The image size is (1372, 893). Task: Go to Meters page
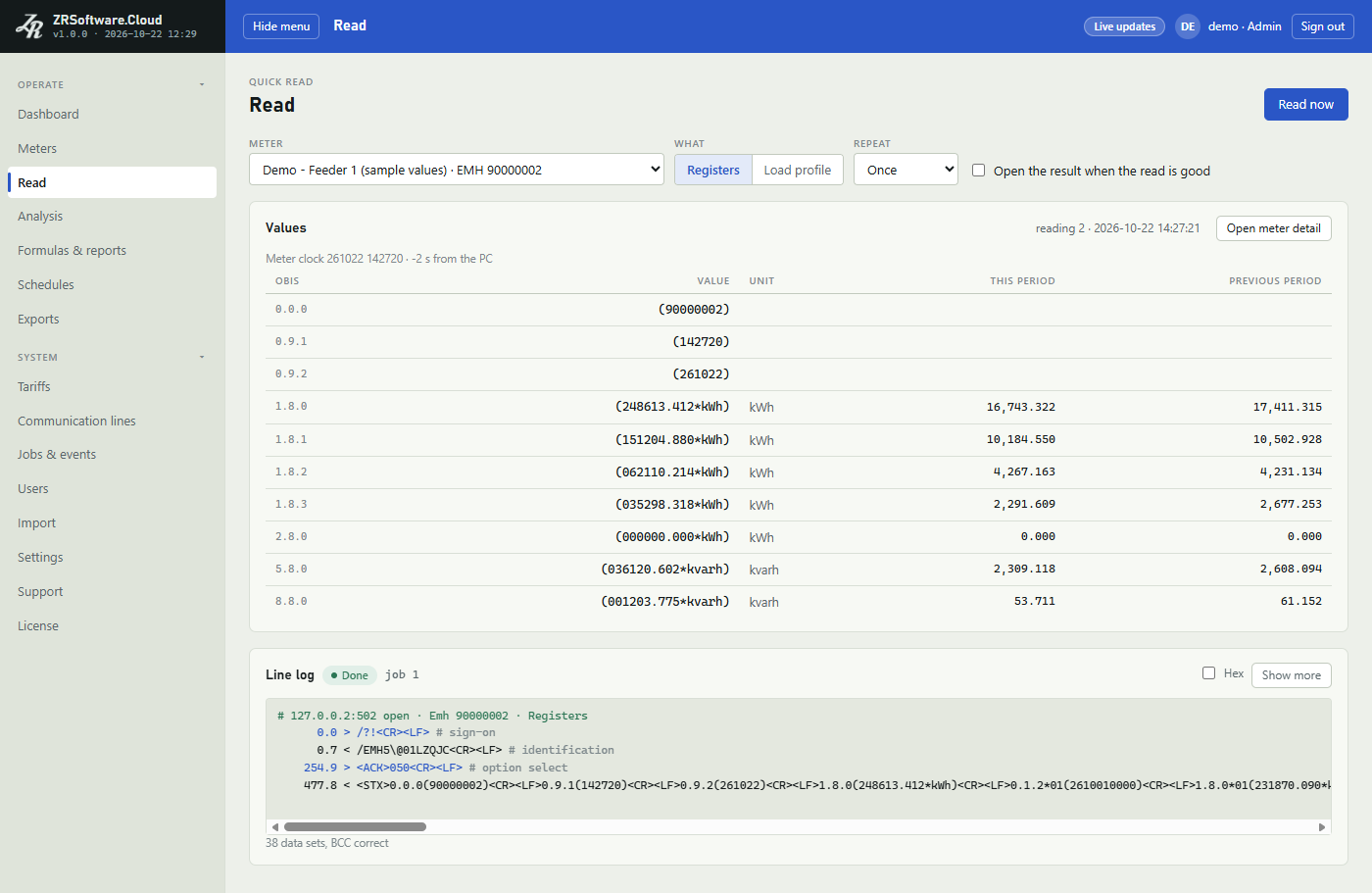pyautogui.click(x=112, y=149)
